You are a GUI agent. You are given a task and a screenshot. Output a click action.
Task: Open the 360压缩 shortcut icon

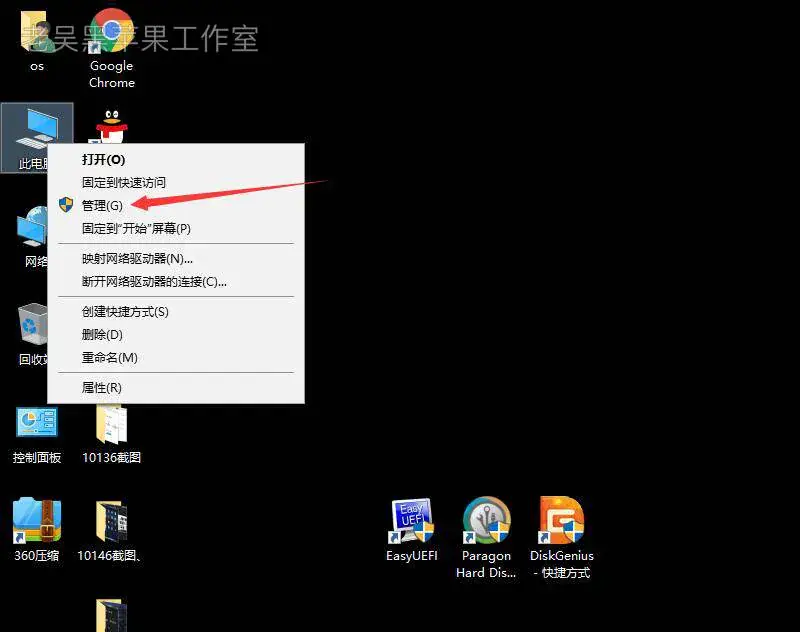(x=37, y=519)
